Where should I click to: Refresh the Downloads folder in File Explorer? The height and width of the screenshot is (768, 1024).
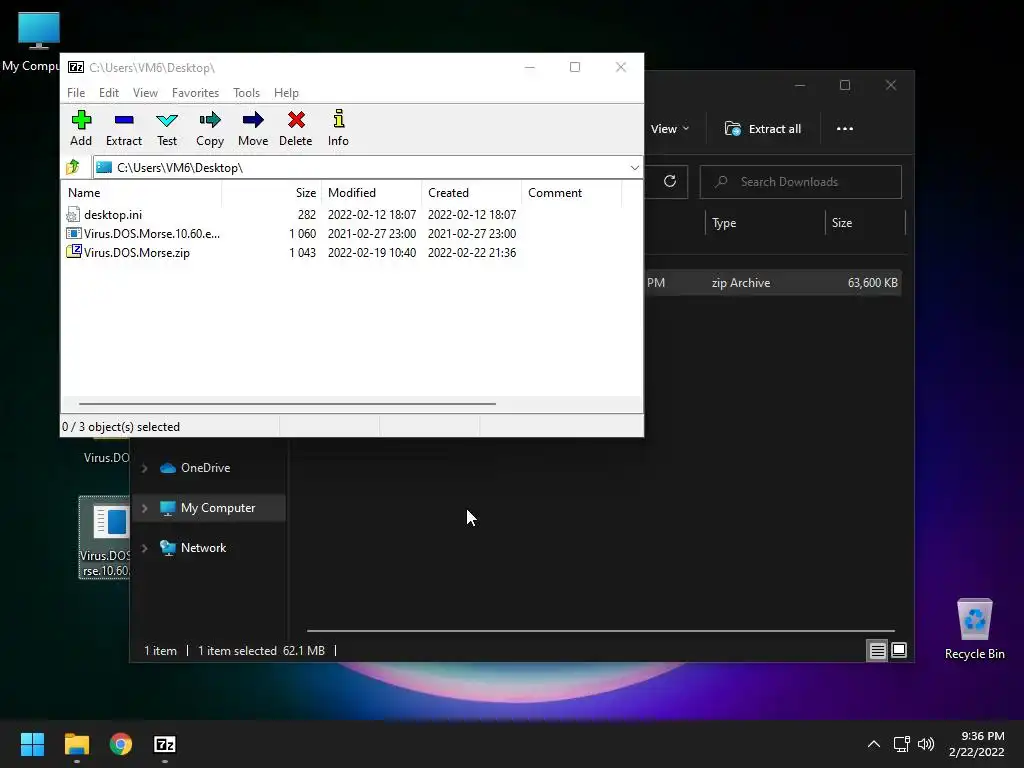[x=669, y=182]
